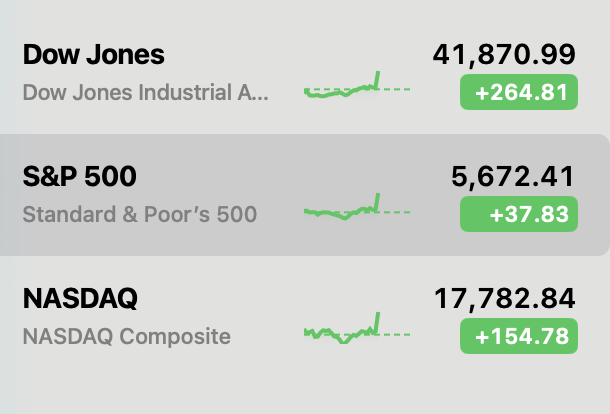Toggle the +37.83 change badge
Screen dimensions: 610x414
point(518,214)
